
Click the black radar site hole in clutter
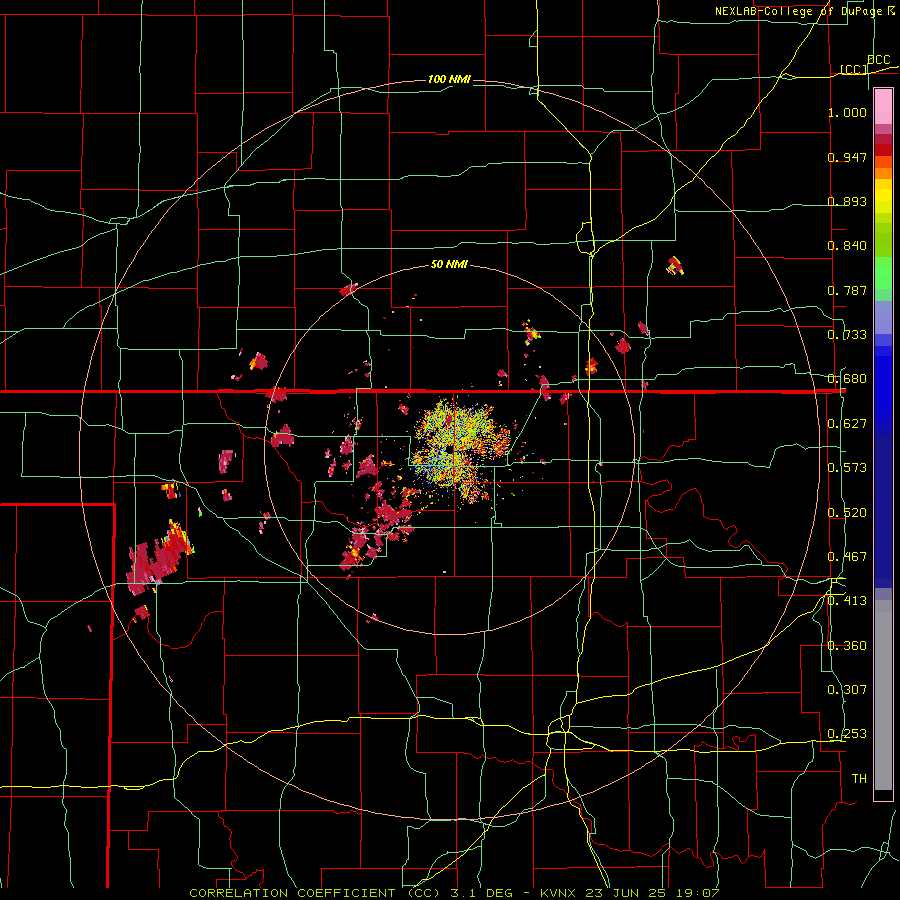click(x=448, y=449)
